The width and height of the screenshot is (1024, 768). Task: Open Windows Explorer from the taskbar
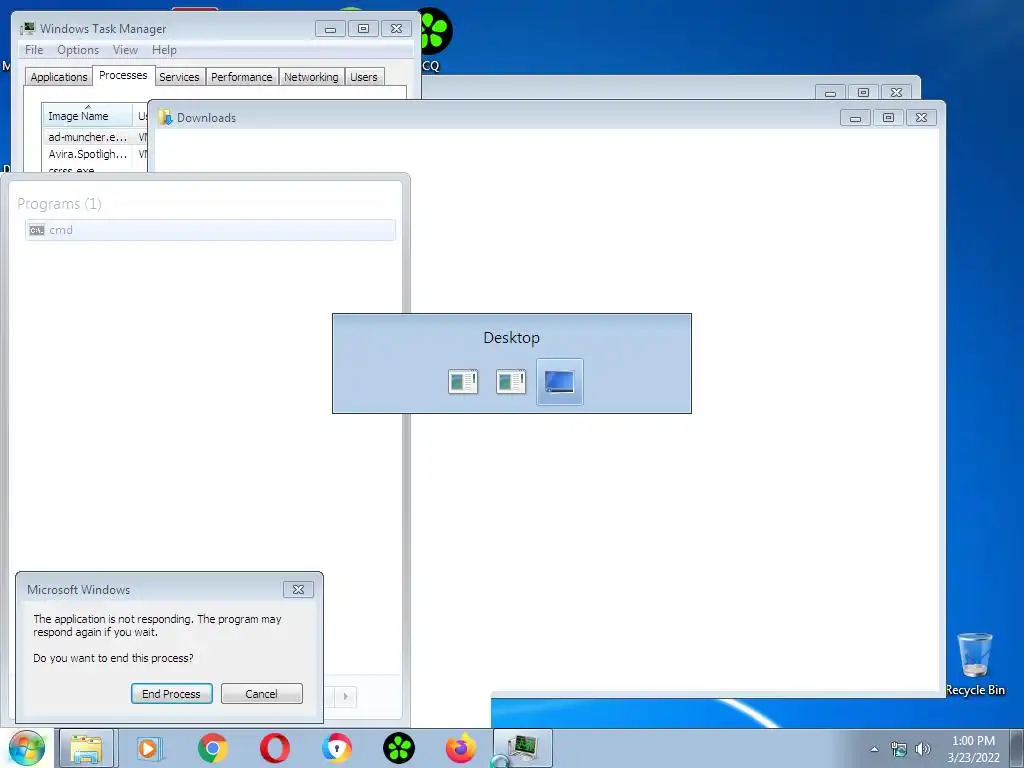point(86,748)
